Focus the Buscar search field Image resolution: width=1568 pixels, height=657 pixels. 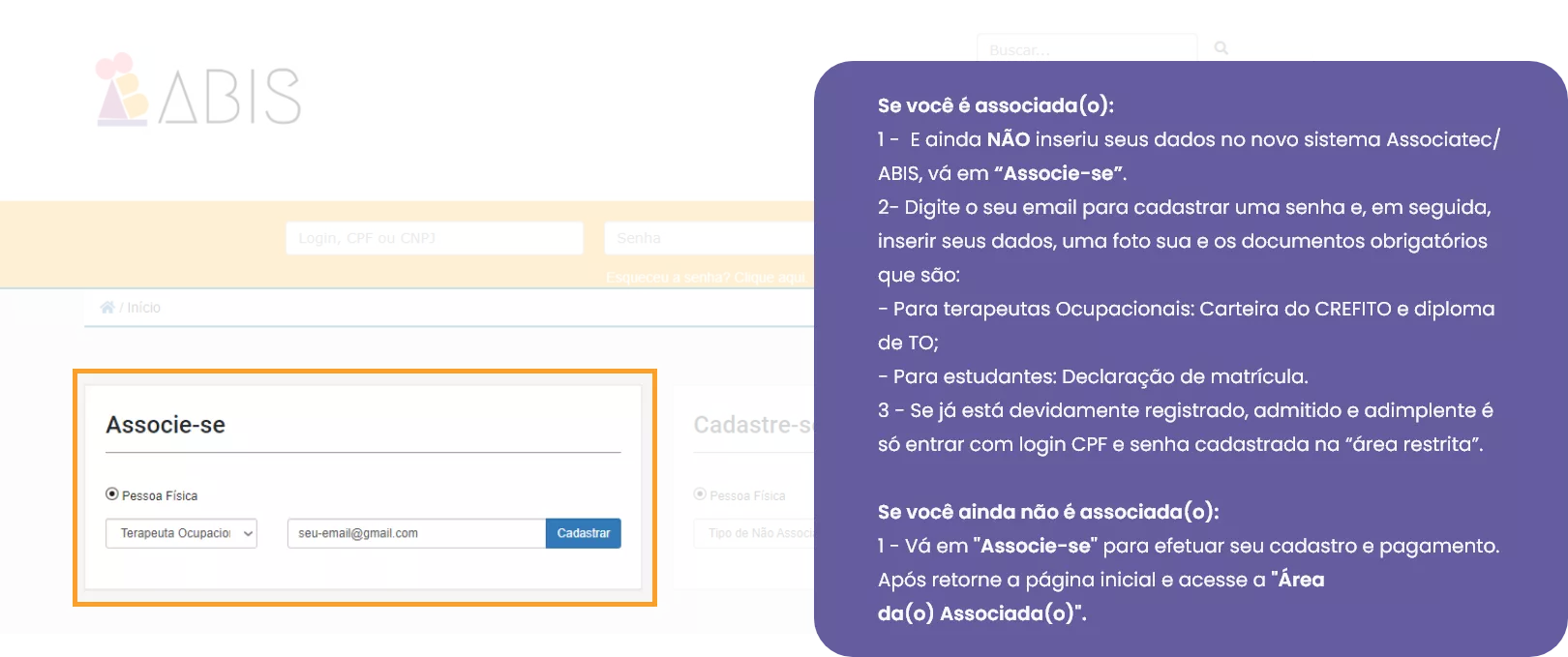pos(1086,49)
